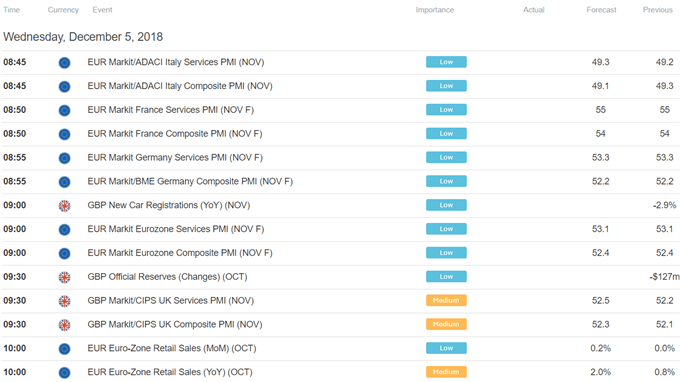Click UK flag icon for New Car Registrations

64,206
